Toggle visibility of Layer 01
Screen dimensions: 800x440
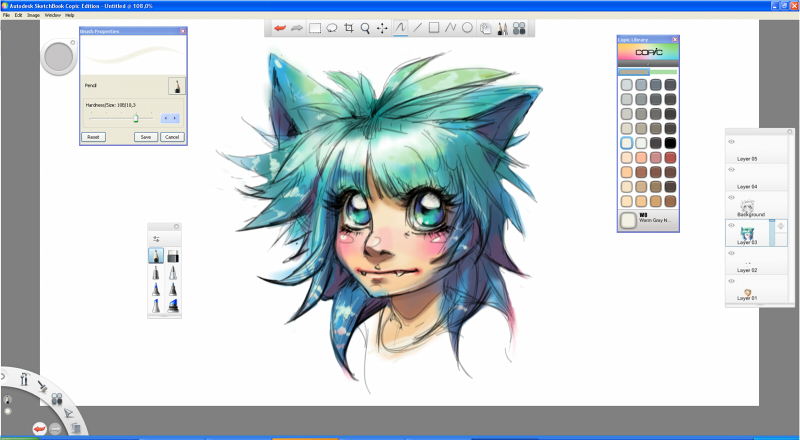tap(731, 281)
